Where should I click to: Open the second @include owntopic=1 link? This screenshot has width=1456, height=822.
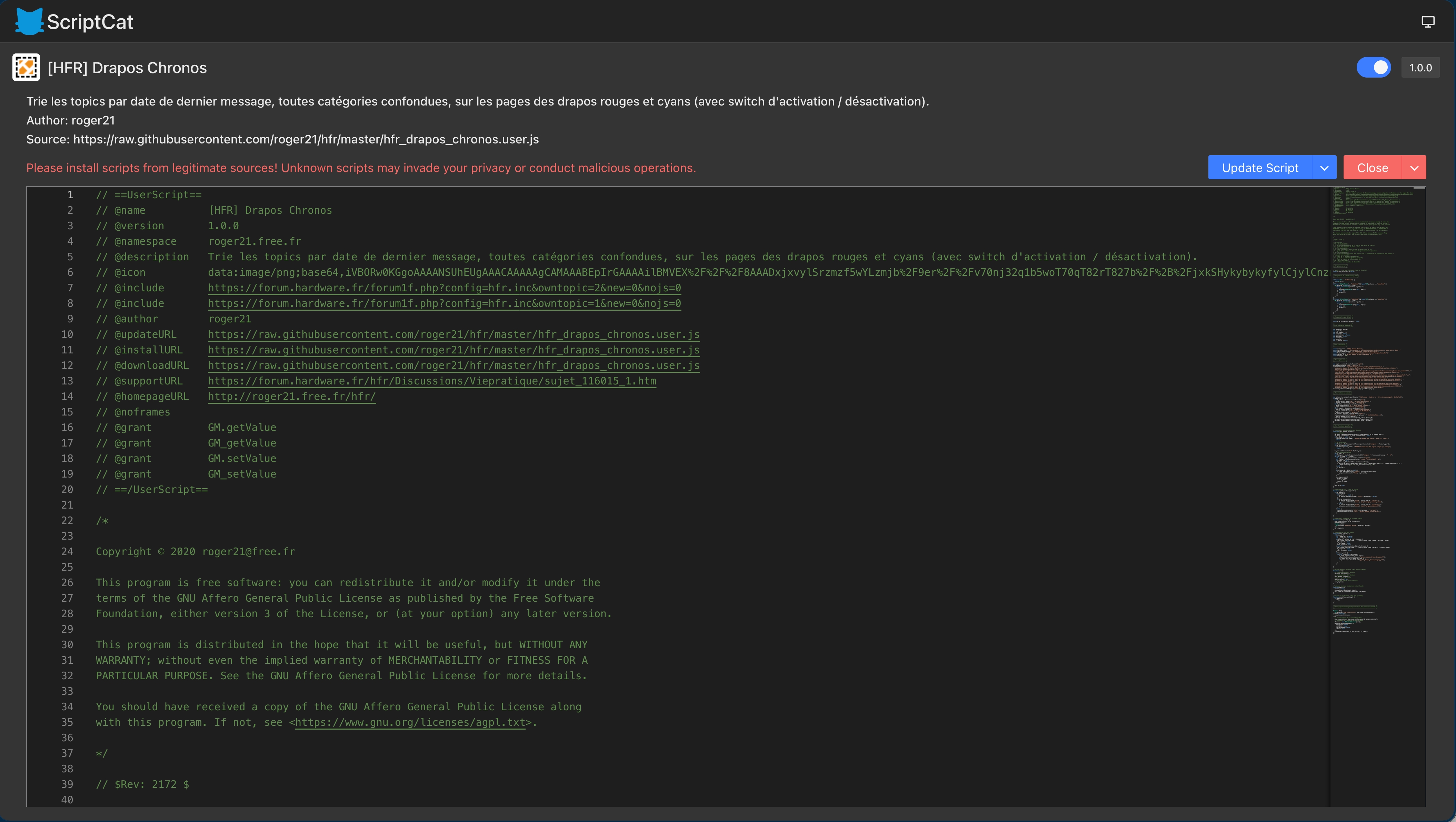click(x=444, y=303)
